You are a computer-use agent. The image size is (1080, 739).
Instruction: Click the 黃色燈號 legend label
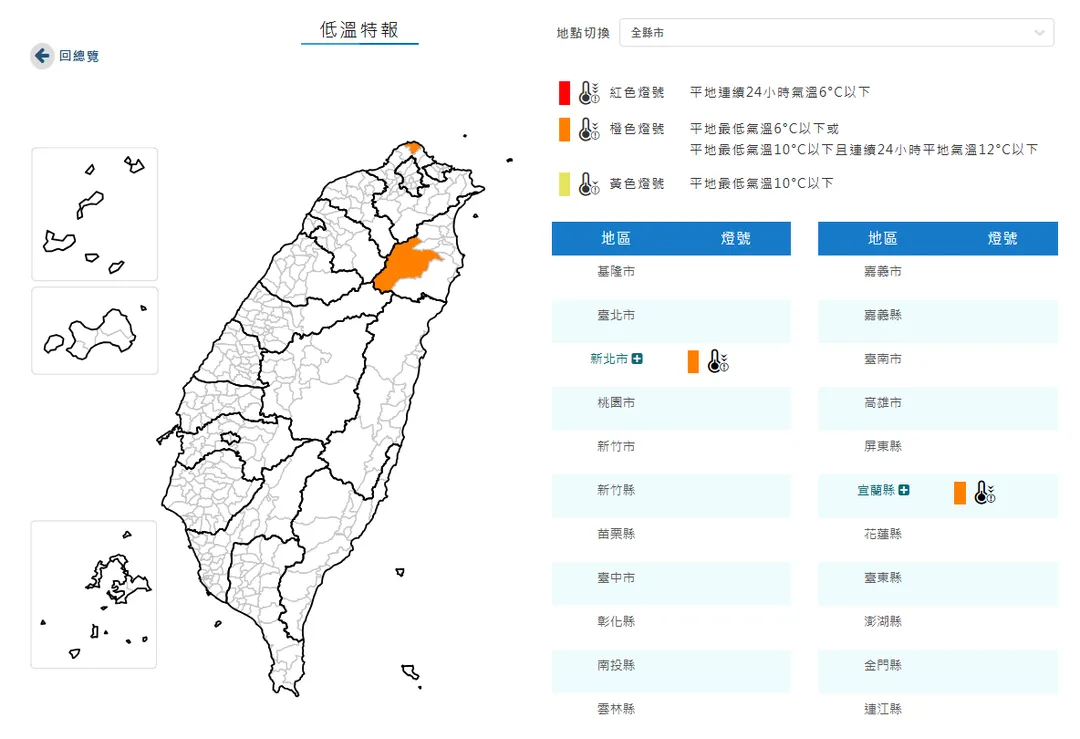coord(636,184)
